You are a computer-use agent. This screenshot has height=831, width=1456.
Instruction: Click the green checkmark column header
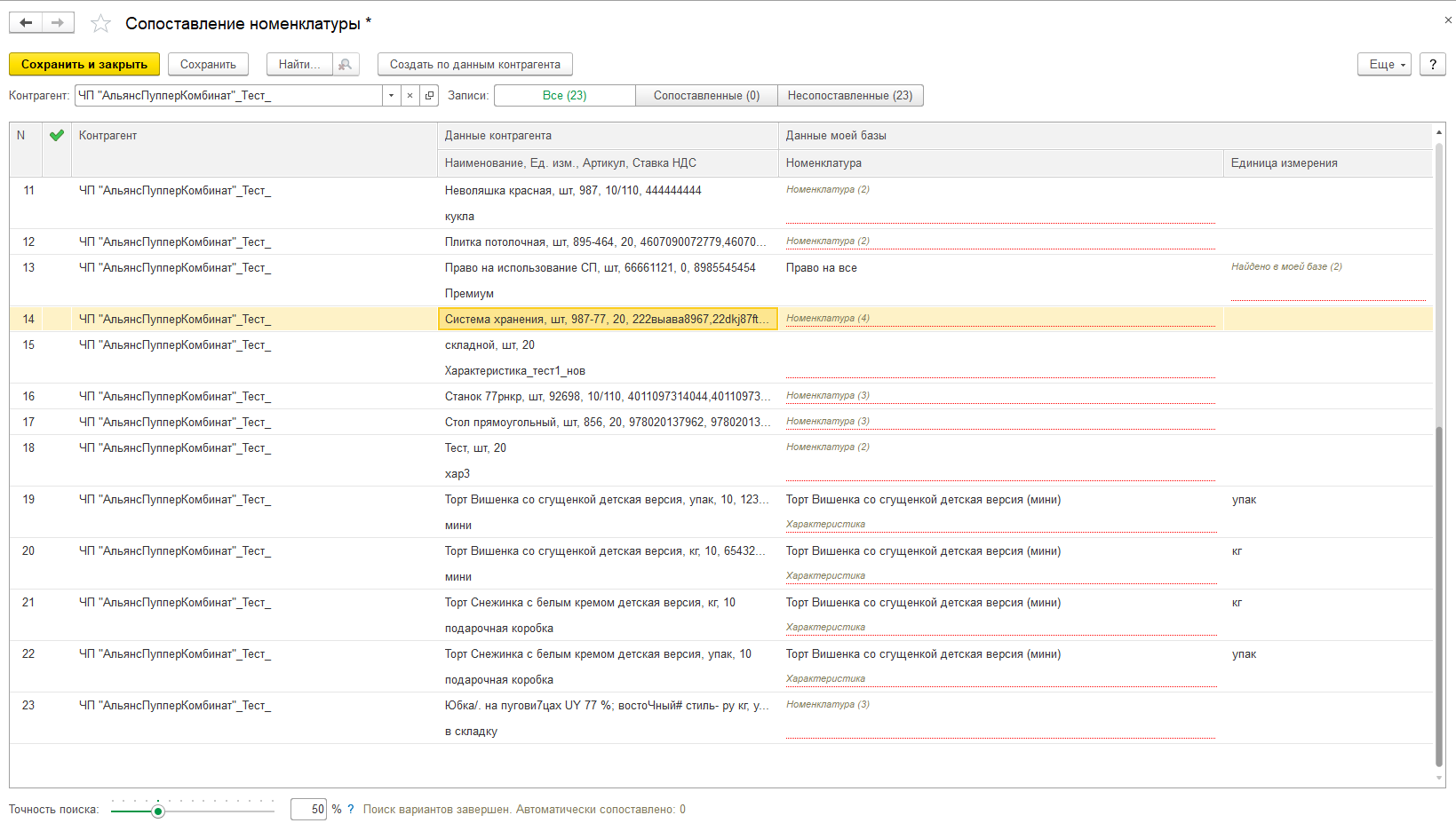pos(57,136)
